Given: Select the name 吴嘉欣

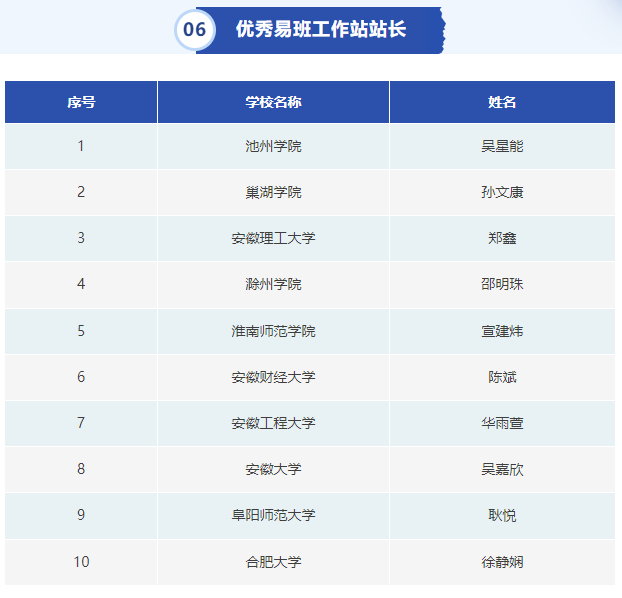Looking at the screenshot, I should point(502,469).
